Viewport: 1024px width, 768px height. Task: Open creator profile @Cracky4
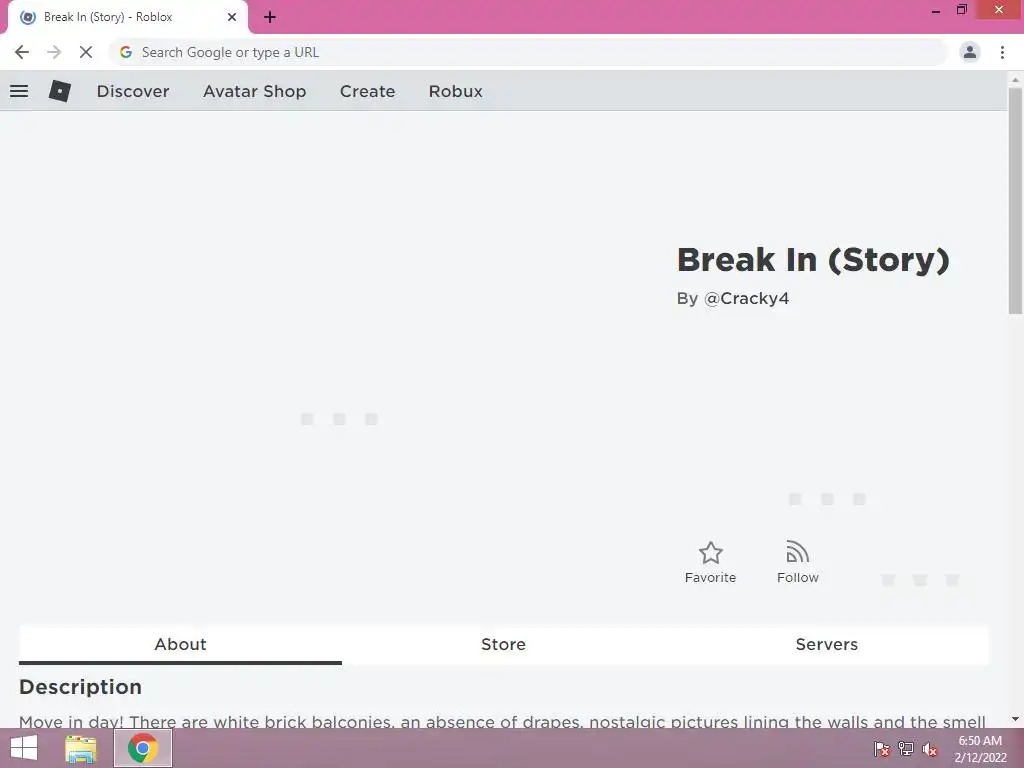tap(746, 298)
